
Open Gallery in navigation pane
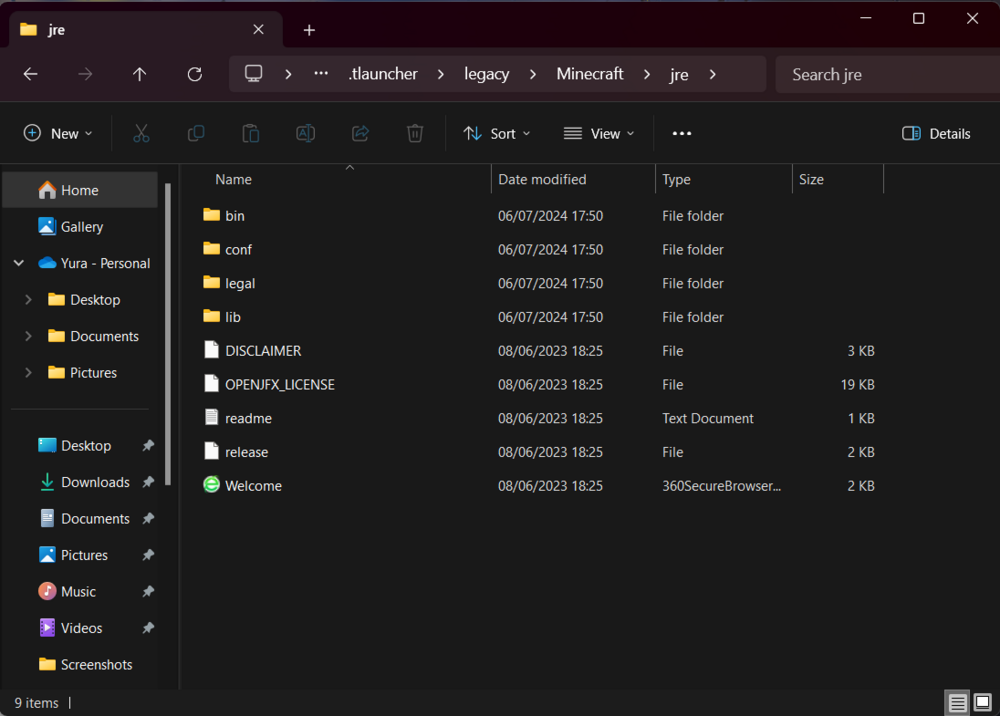coord(80,226)
